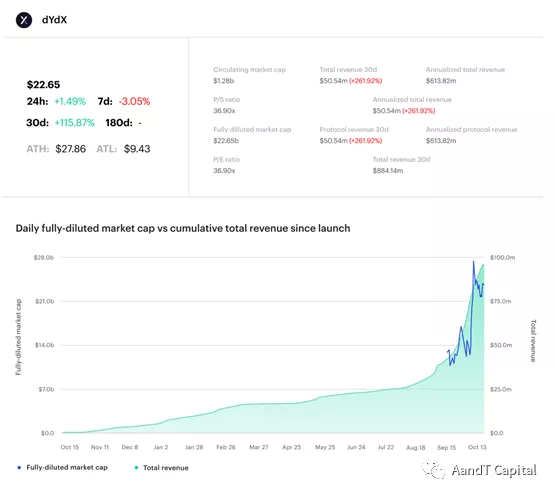Click the dYdX logo icon
Image resolution: width=554 pixels, height=495 pixels.
coord(24,20)
